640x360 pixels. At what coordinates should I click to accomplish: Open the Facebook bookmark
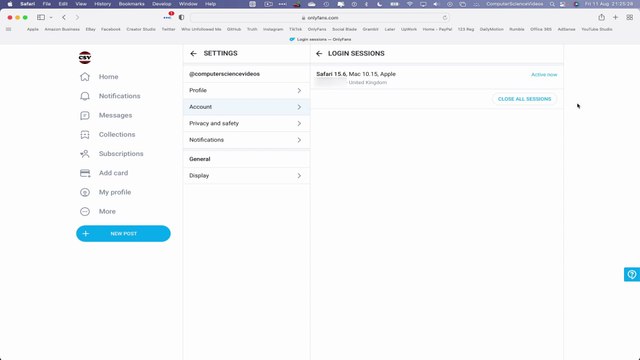tap(111, 29)
